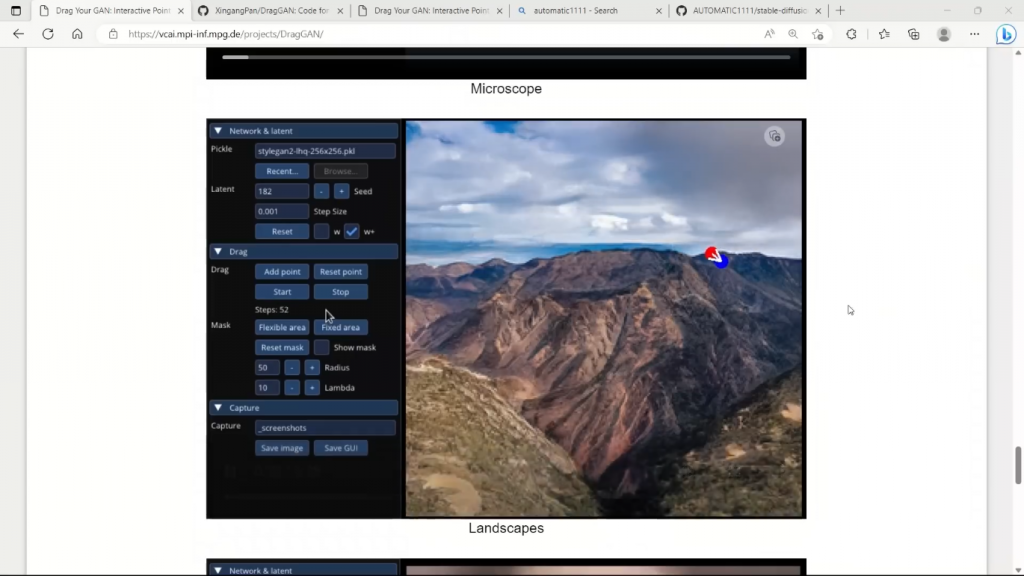
Task: Click the Save image button
Action: (282, 448)
